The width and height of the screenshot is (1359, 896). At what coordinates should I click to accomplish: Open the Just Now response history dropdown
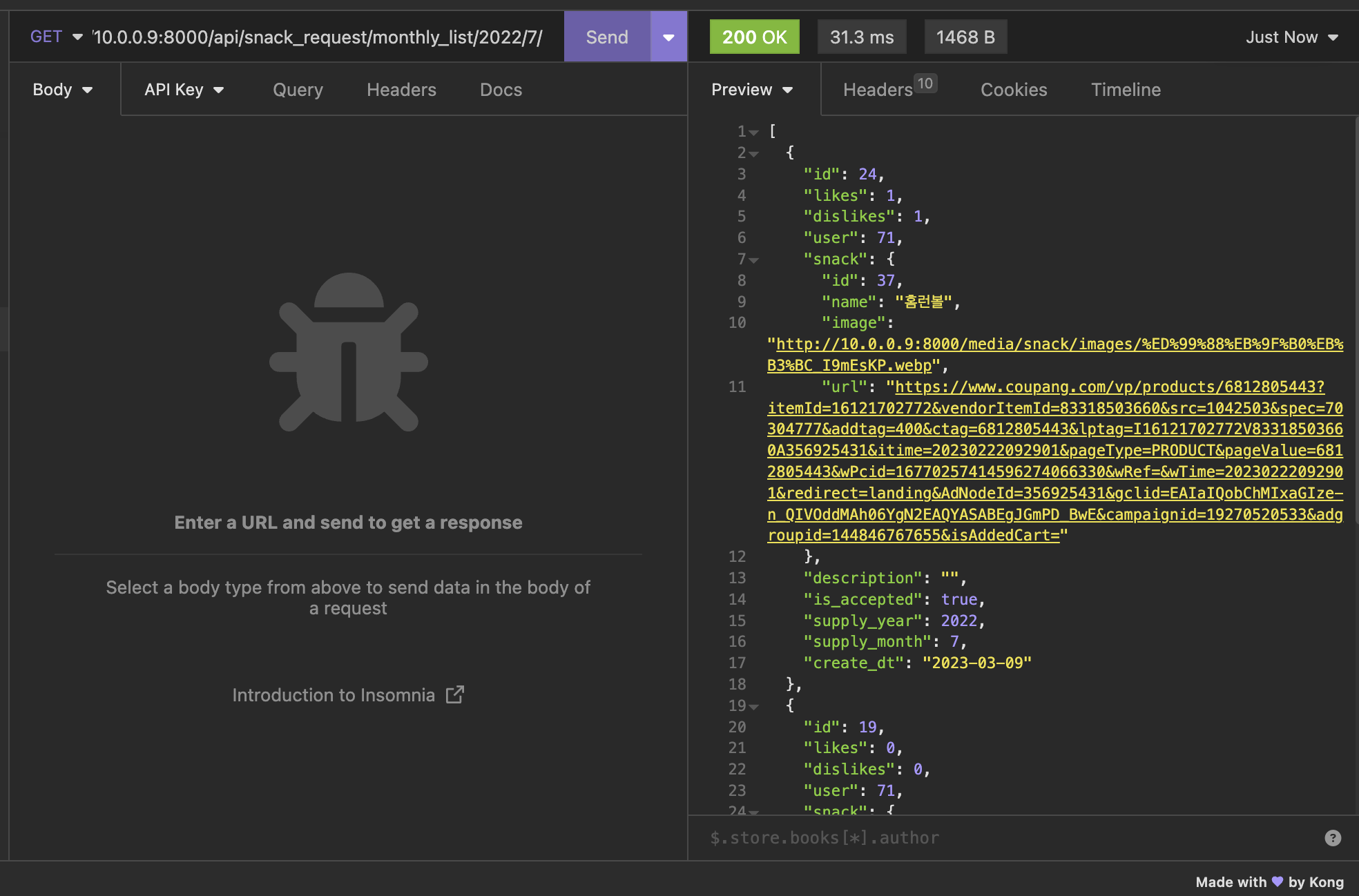tap(1291, 37)
